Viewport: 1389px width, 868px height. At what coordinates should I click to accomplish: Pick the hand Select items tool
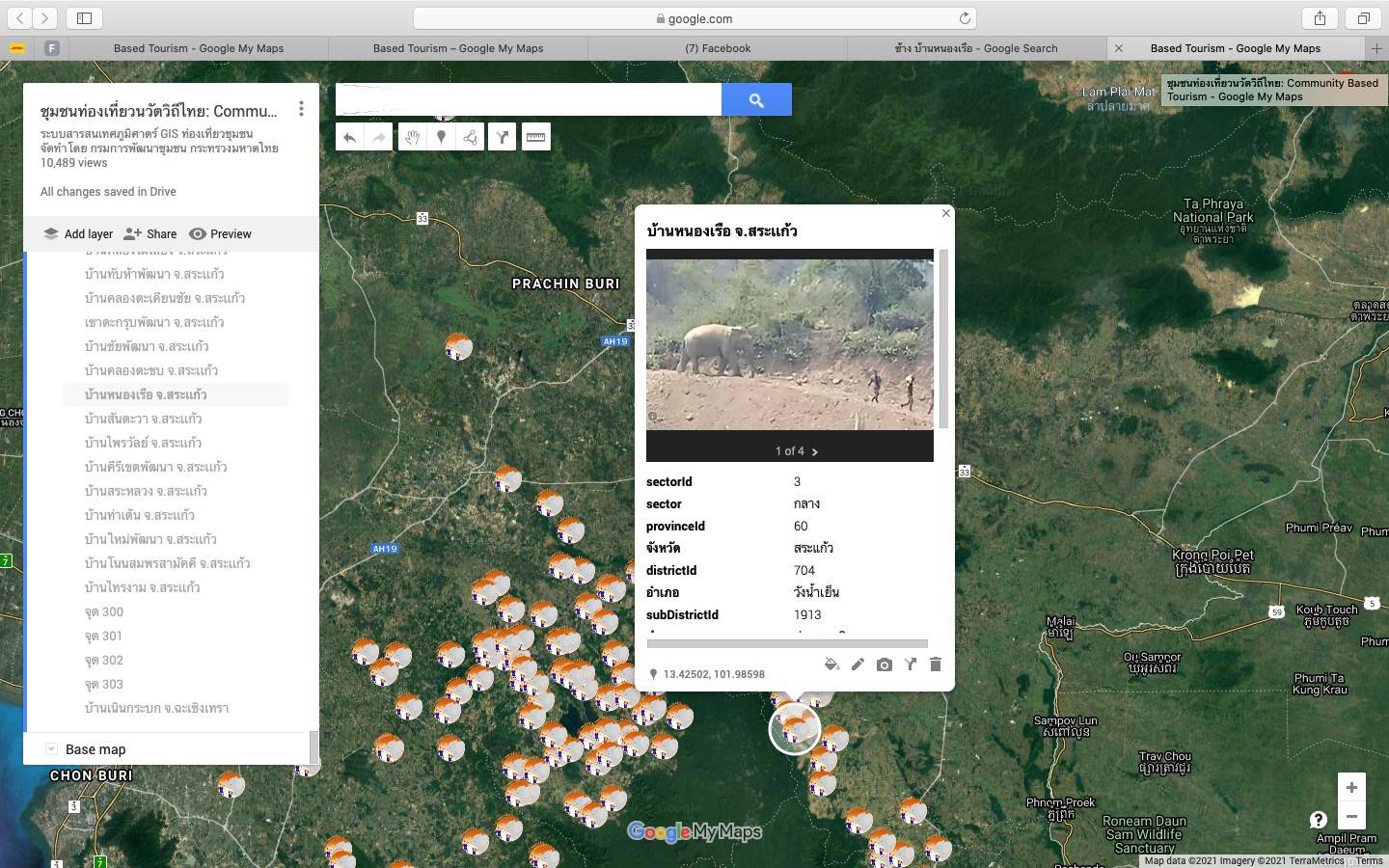point(411,137)
